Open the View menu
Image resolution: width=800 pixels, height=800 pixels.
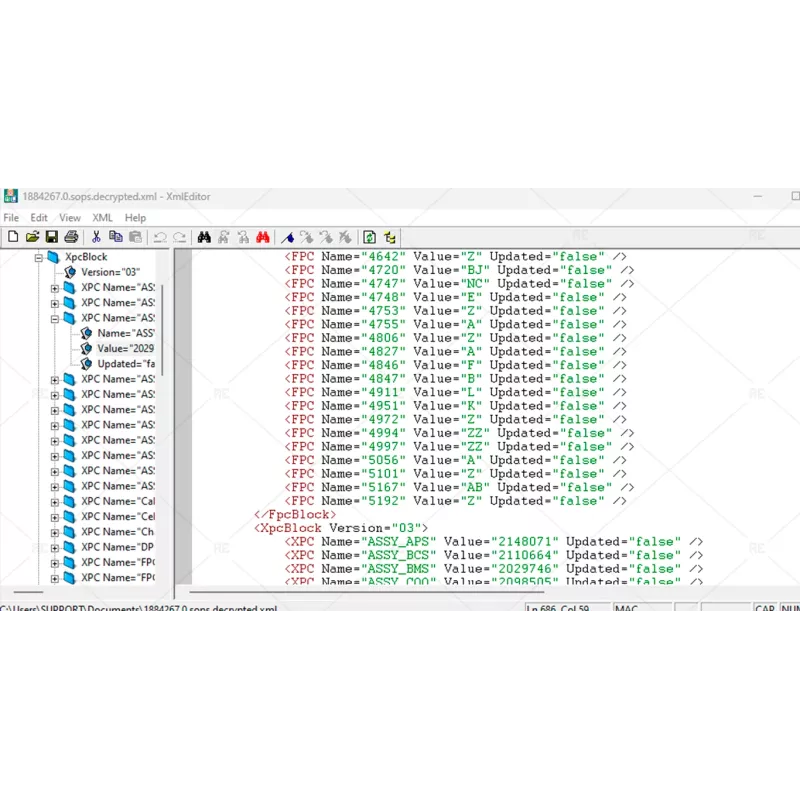click(x=69, y=217)
